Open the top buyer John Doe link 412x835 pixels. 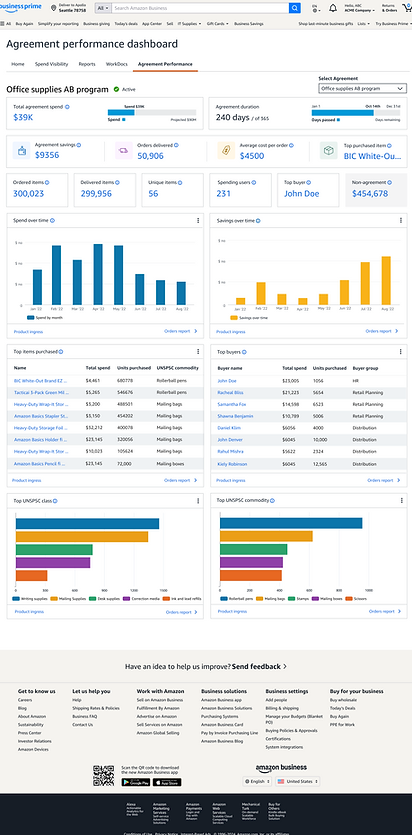coord(301,193)
